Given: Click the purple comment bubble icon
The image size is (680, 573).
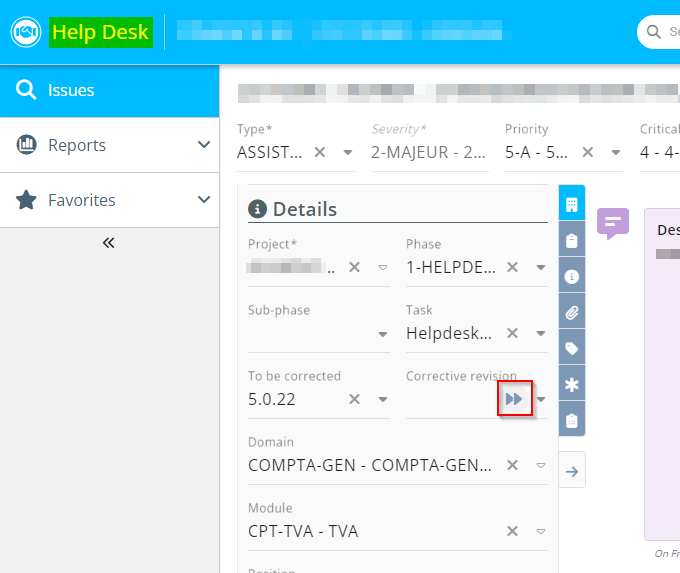Looking at the screenshot, I should pos(612,222).
